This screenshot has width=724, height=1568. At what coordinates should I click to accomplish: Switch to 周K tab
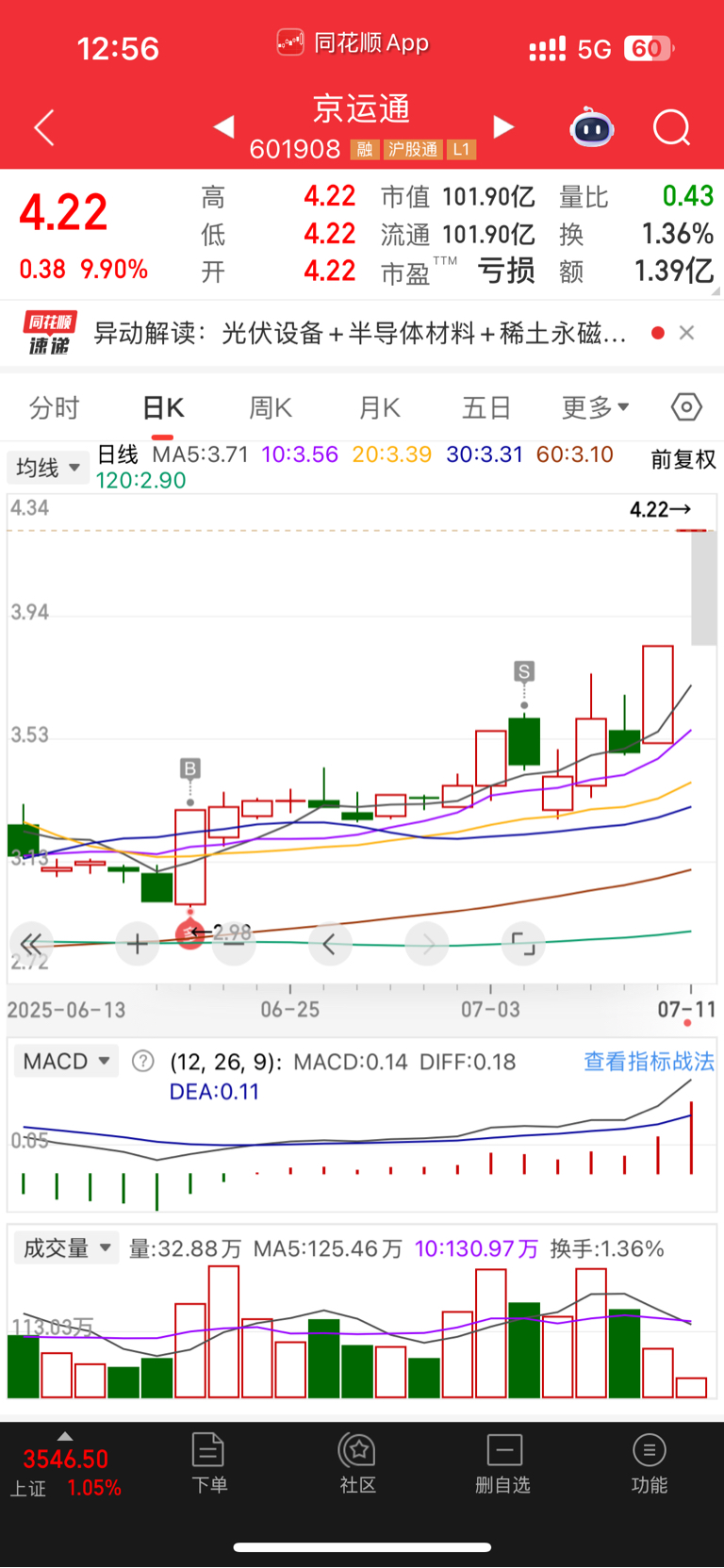[271, 407]
